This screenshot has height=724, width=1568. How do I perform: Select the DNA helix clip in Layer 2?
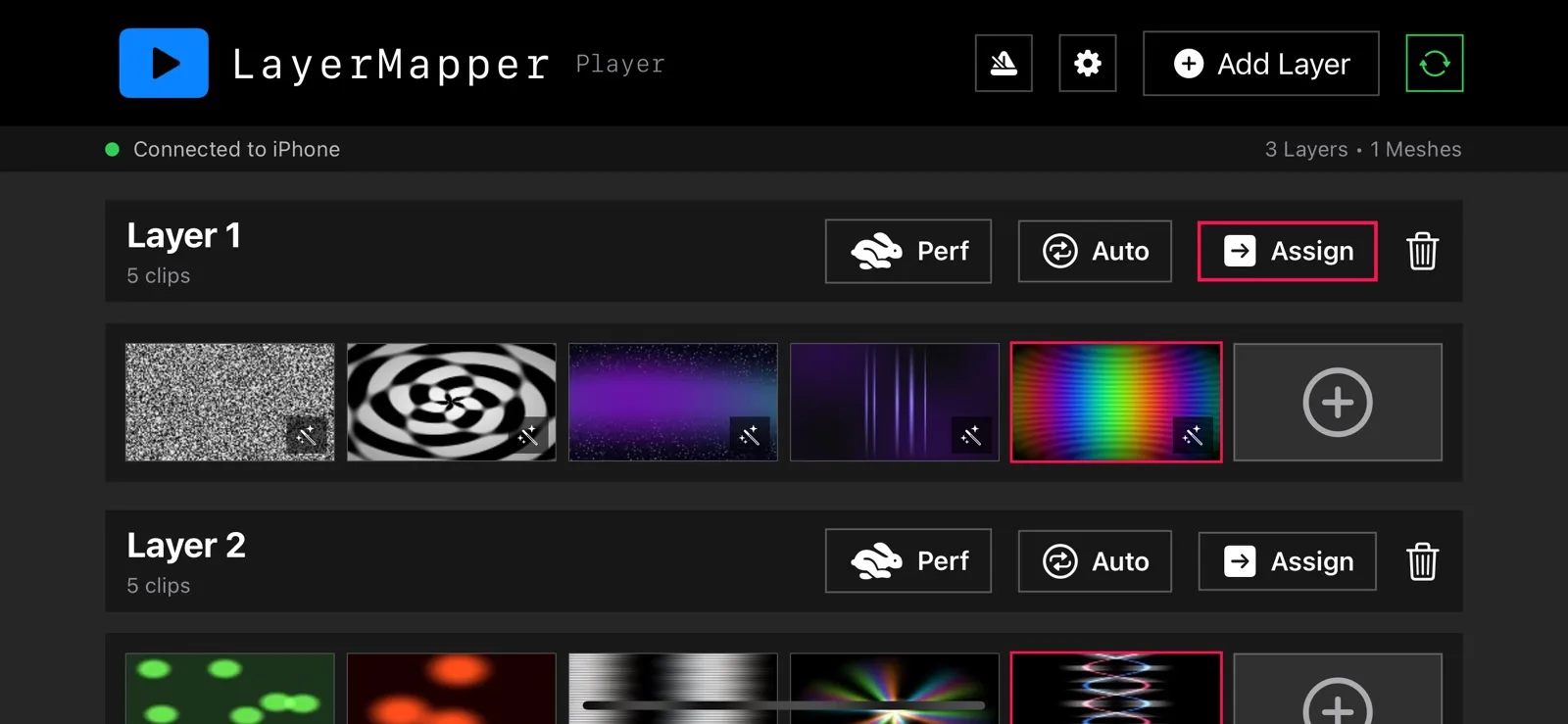coord(1116,688)
